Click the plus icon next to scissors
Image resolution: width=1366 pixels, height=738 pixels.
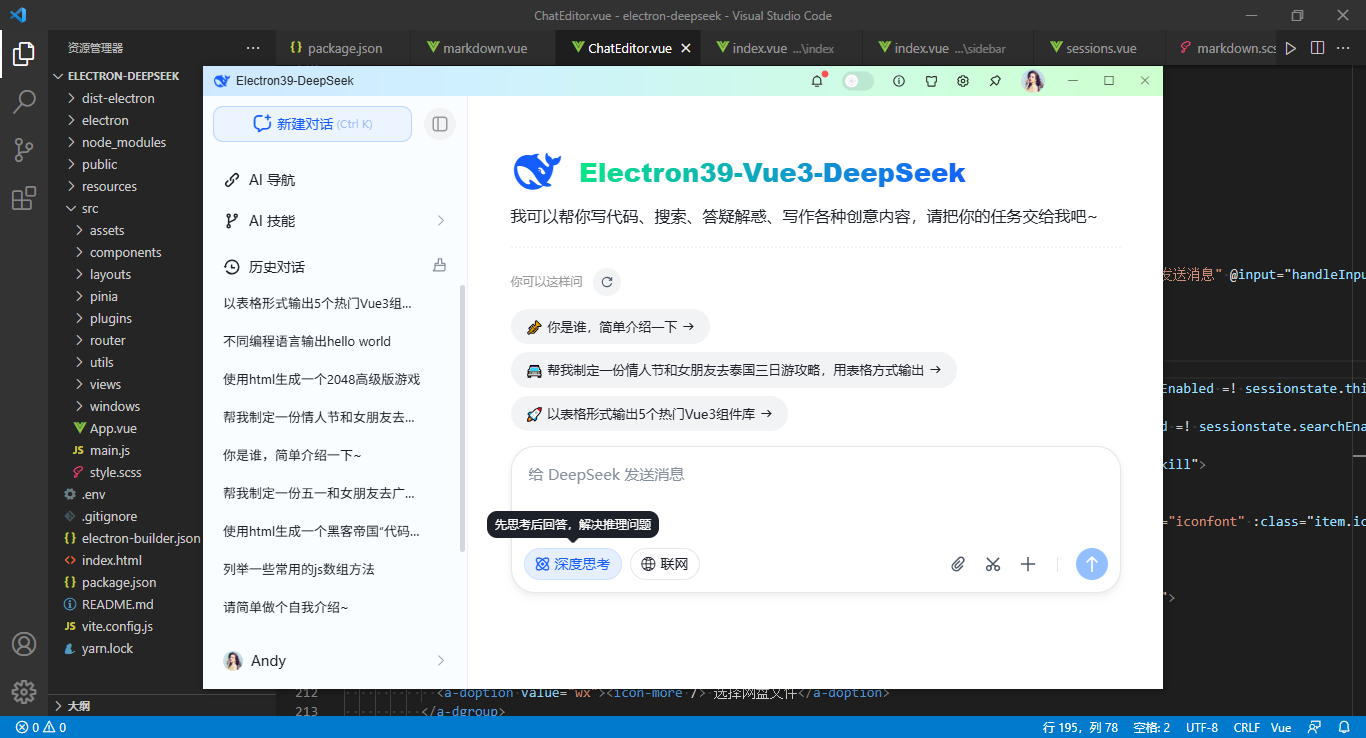1027,563
